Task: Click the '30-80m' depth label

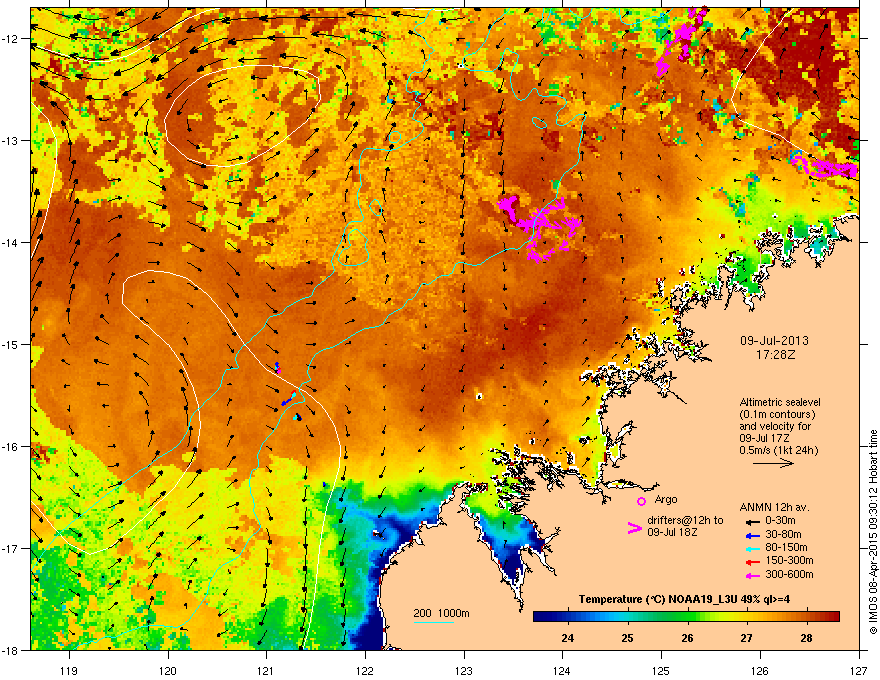Action: pos(783,535)
